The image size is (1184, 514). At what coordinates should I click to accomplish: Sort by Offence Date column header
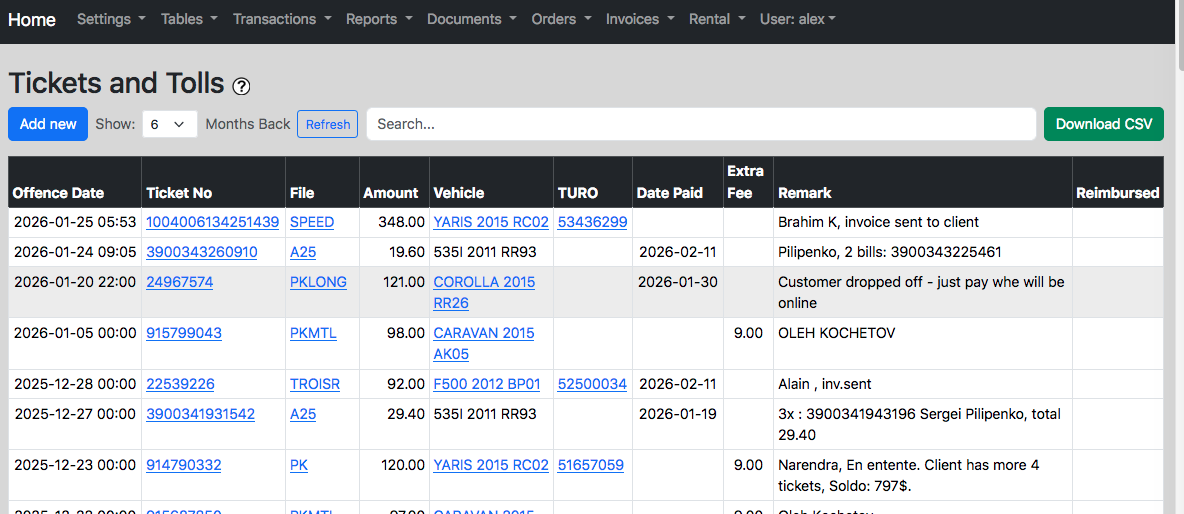[58, 193]
